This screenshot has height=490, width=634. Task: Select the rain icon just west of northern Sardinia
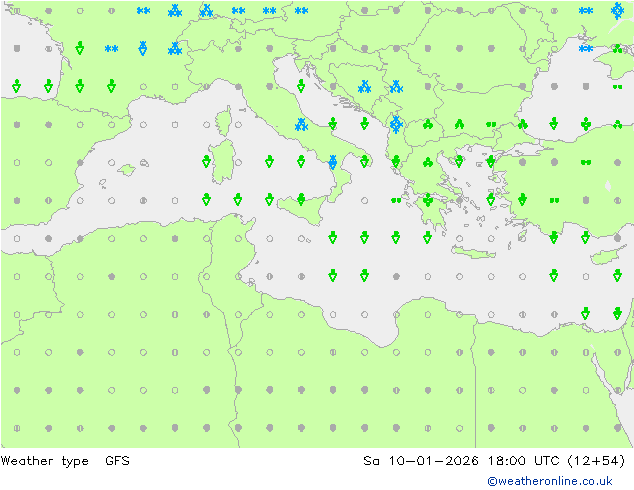click(207, 161)
